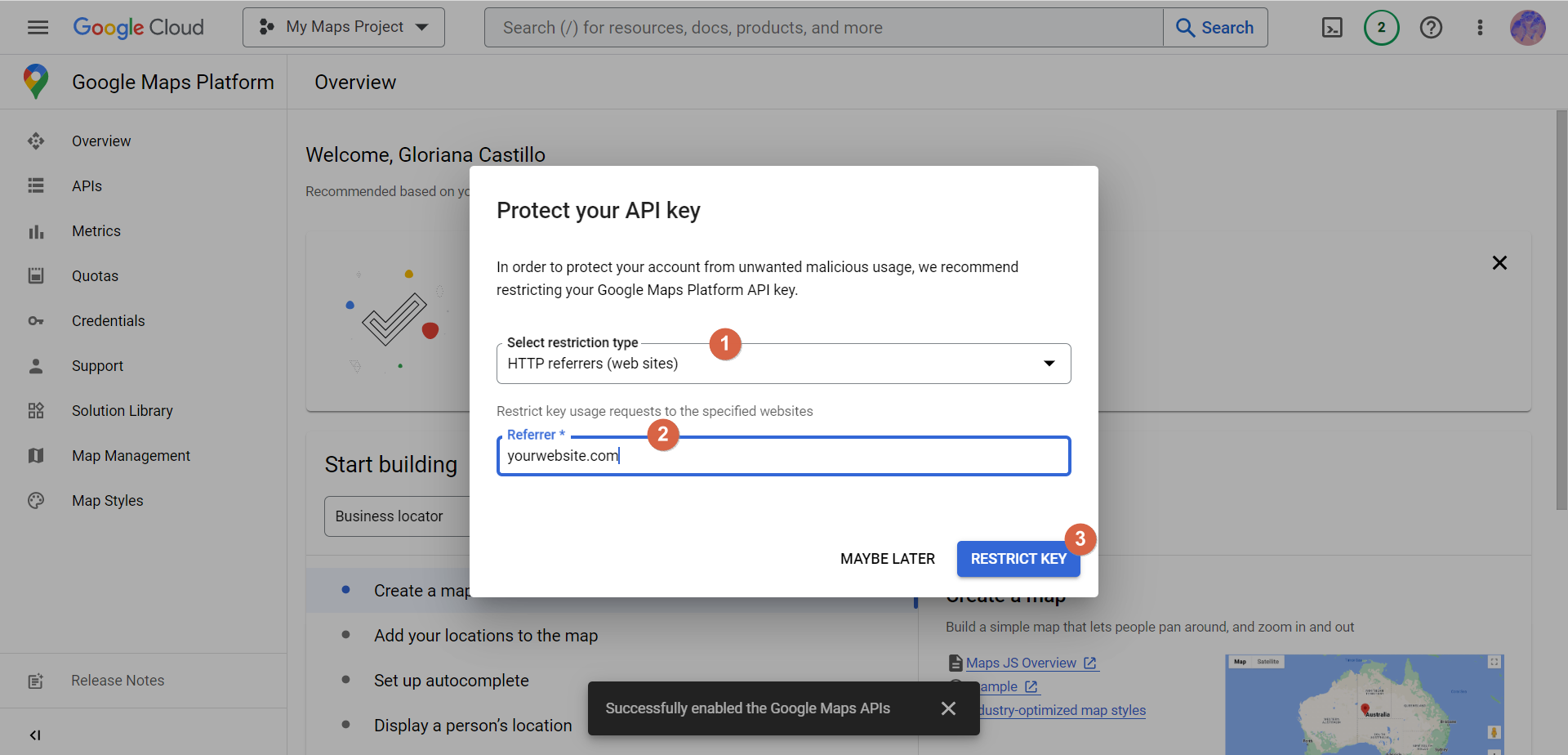Screen dimensions: 1568x755
Task: Click the Support person icon
Action: point(36,366)
